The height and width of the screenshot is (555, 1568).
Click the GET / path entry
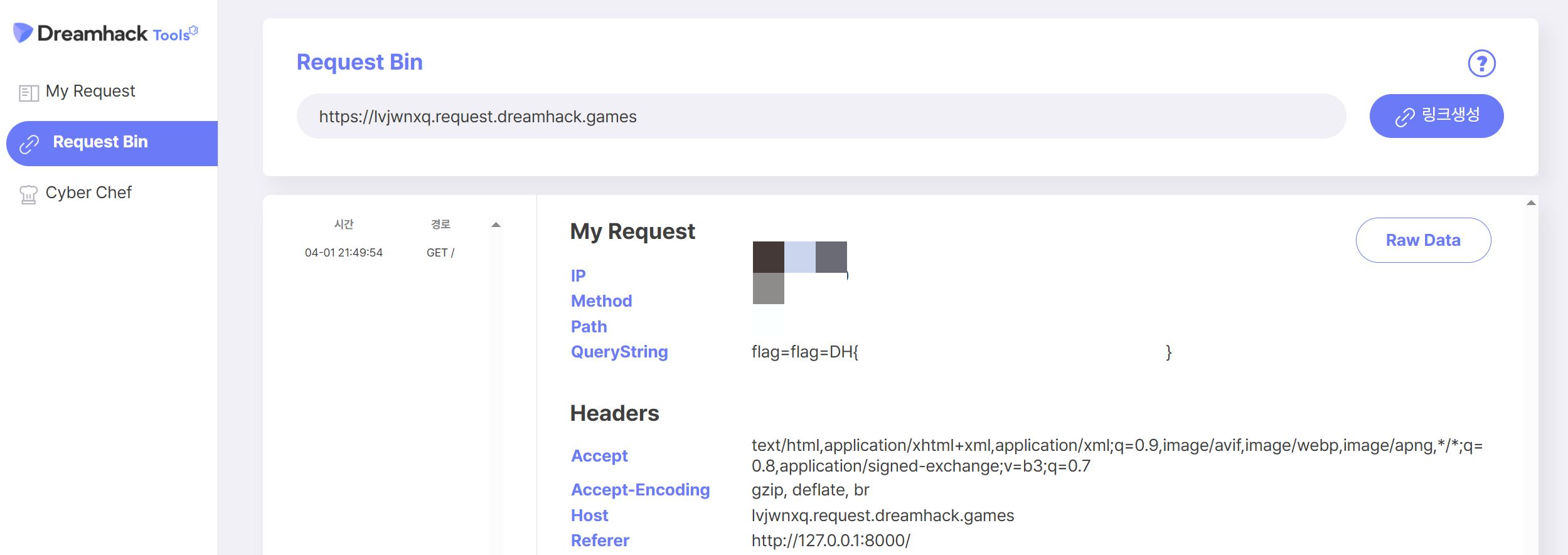click(x=440, y=253)
